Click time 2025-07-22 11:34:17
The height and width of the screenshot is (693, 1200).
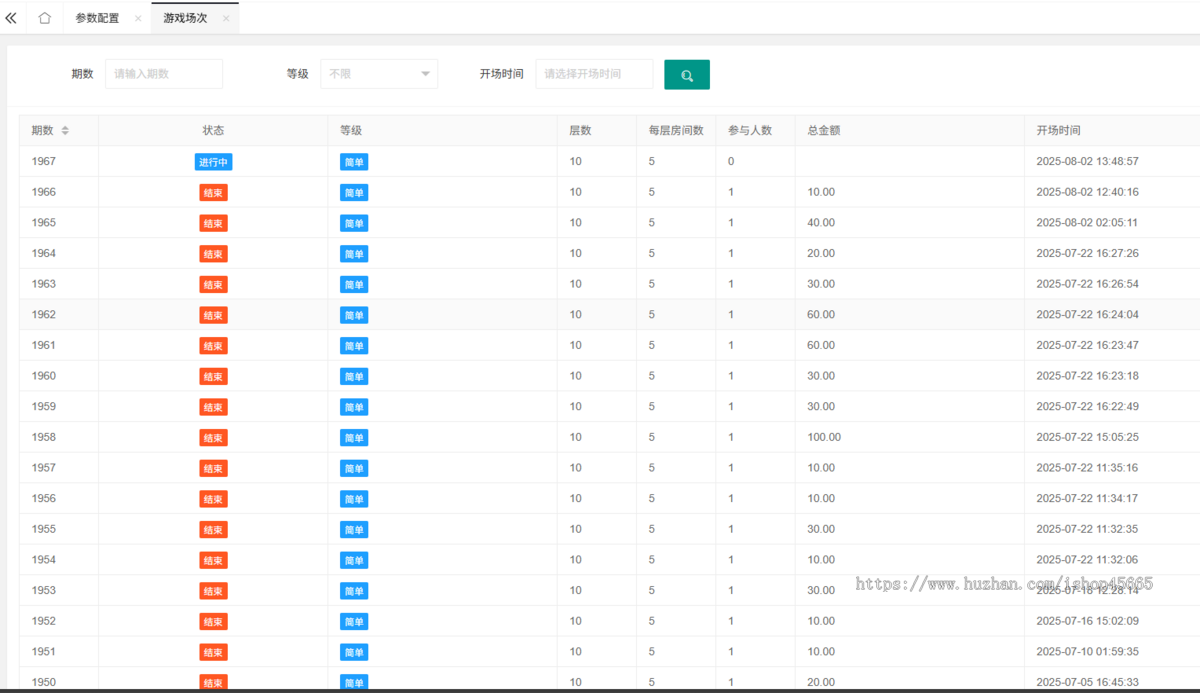click(x=1087, y=498)
